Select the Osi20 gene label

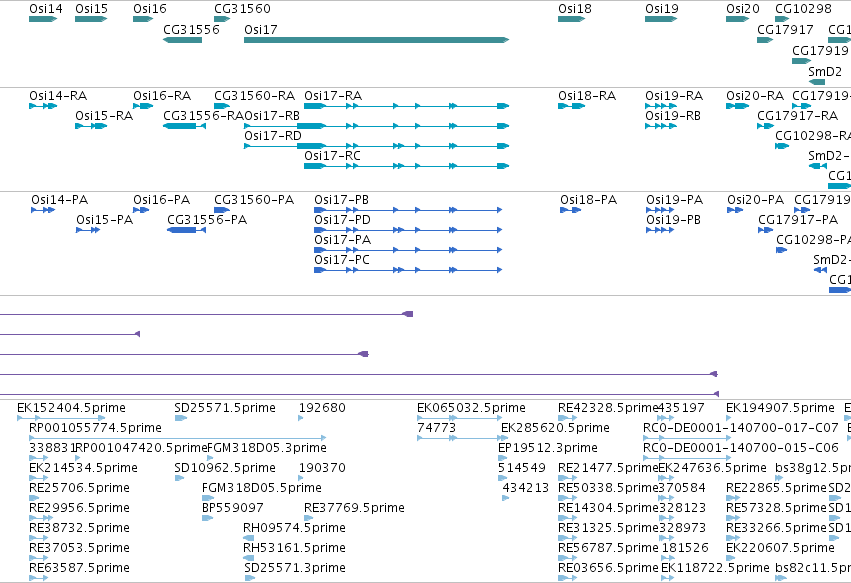742,9
